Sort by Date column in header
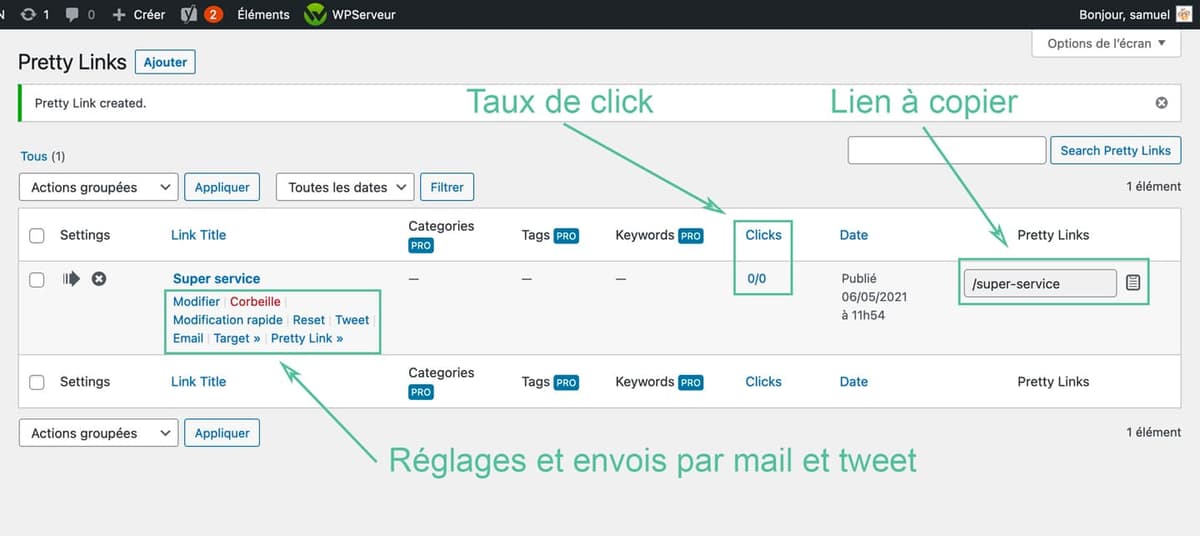 tap(854, 235)
